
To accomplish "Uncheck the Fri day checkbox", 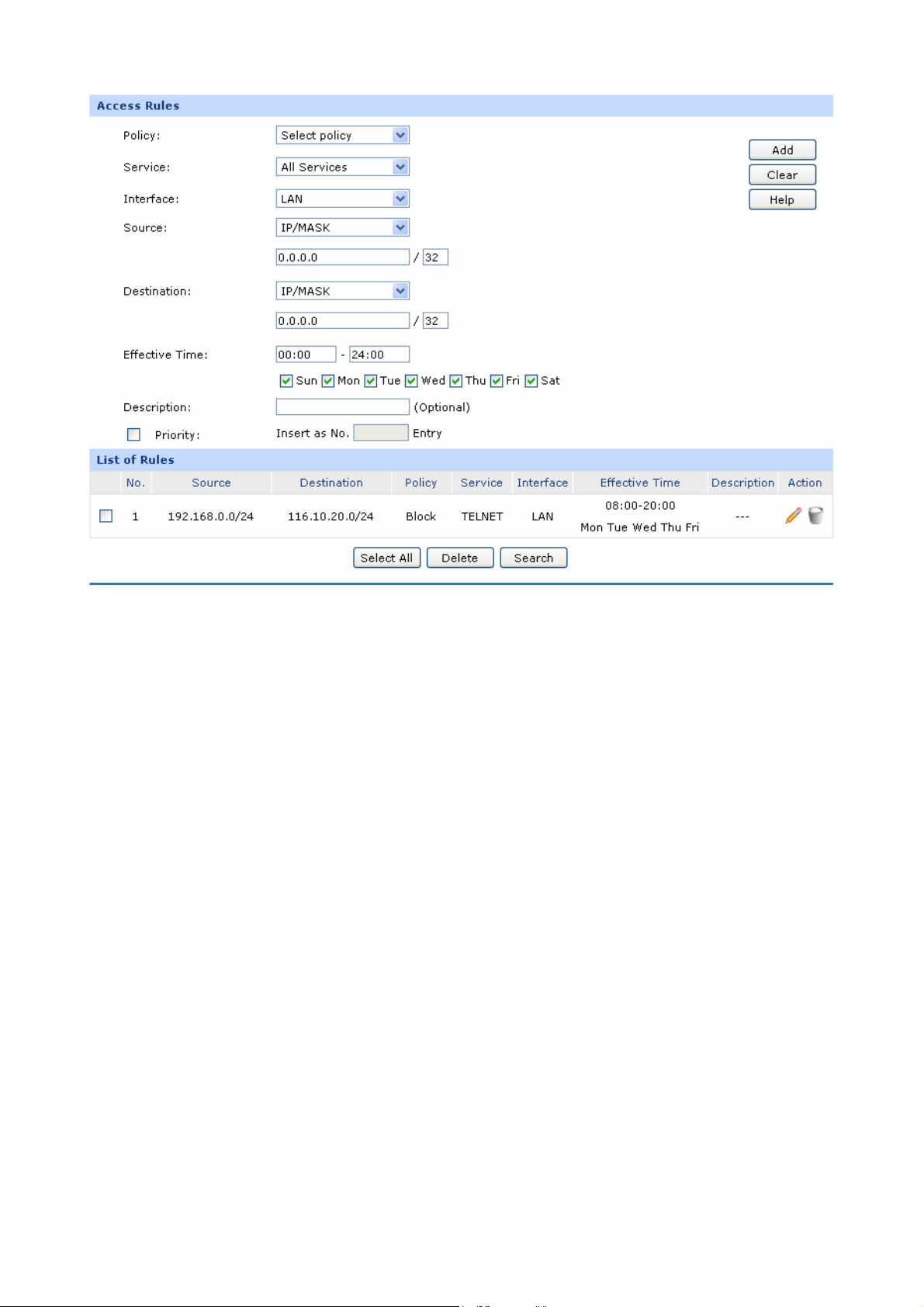I will tap(497, 381).
